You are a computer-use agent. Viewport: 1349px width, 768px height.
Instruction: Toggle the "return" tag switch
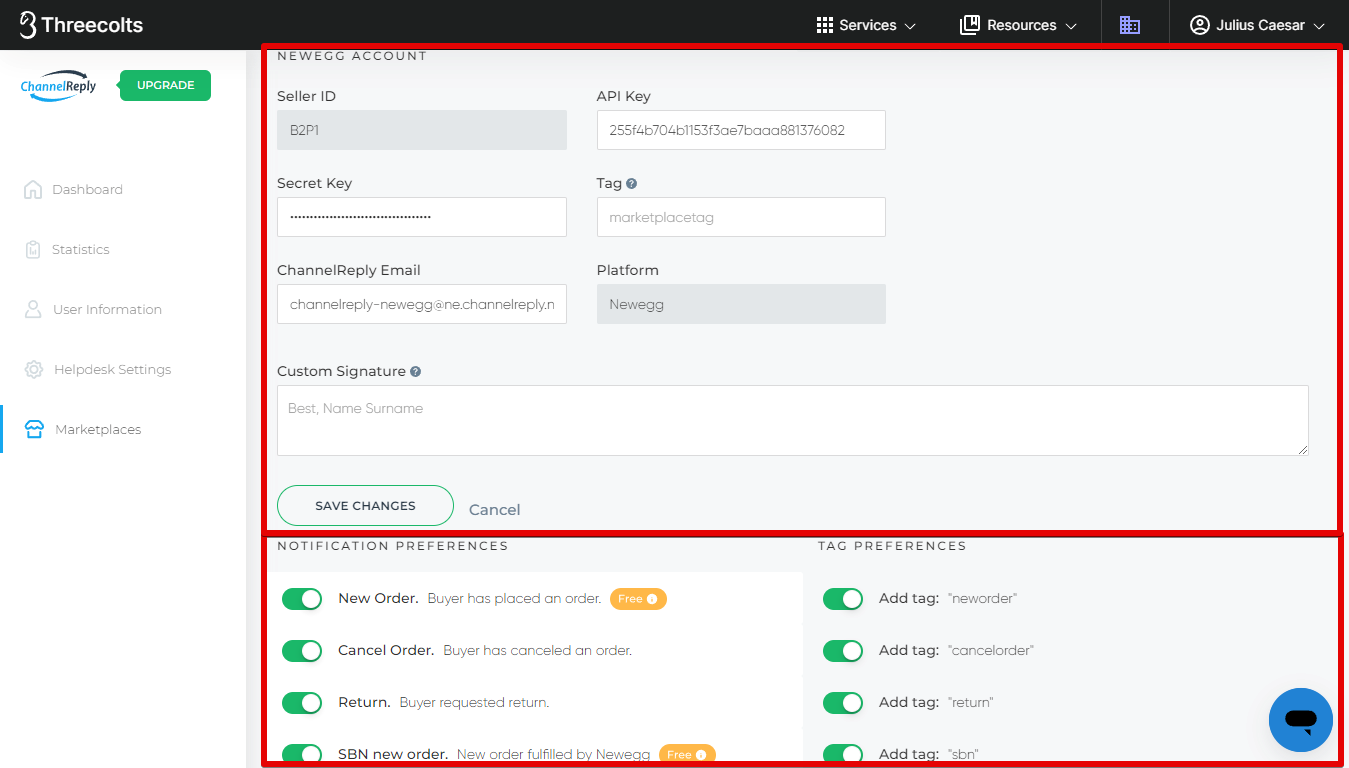pos(843,703)
